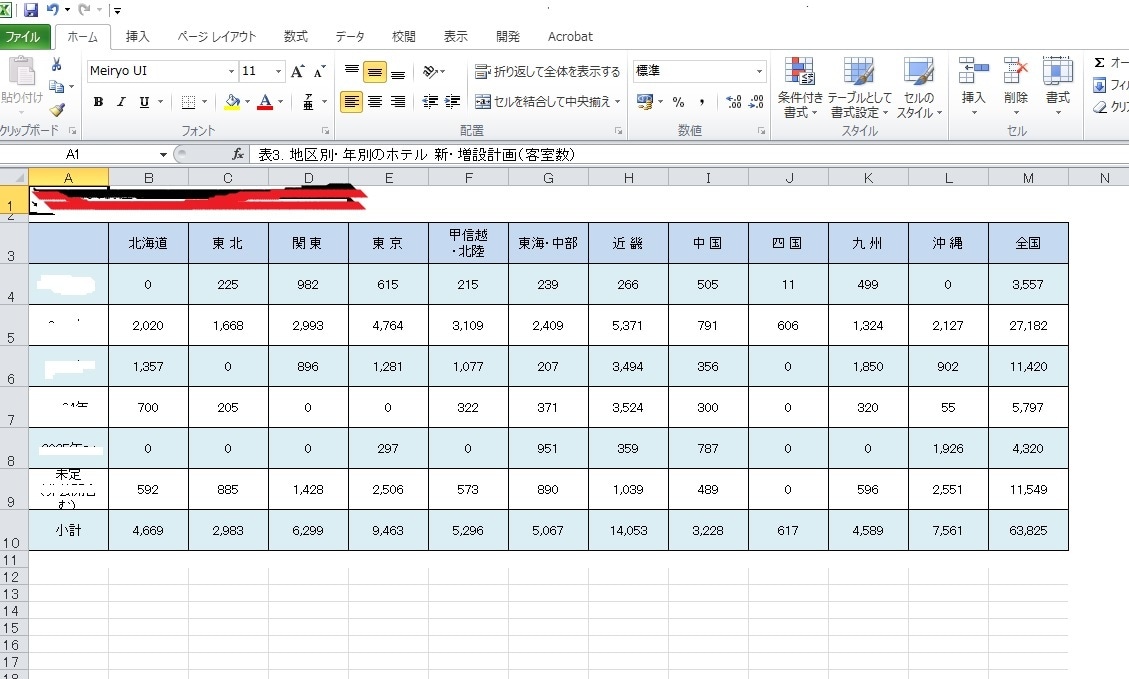
Task: Toggle top vertical alignment
Action: click(352, 71)
